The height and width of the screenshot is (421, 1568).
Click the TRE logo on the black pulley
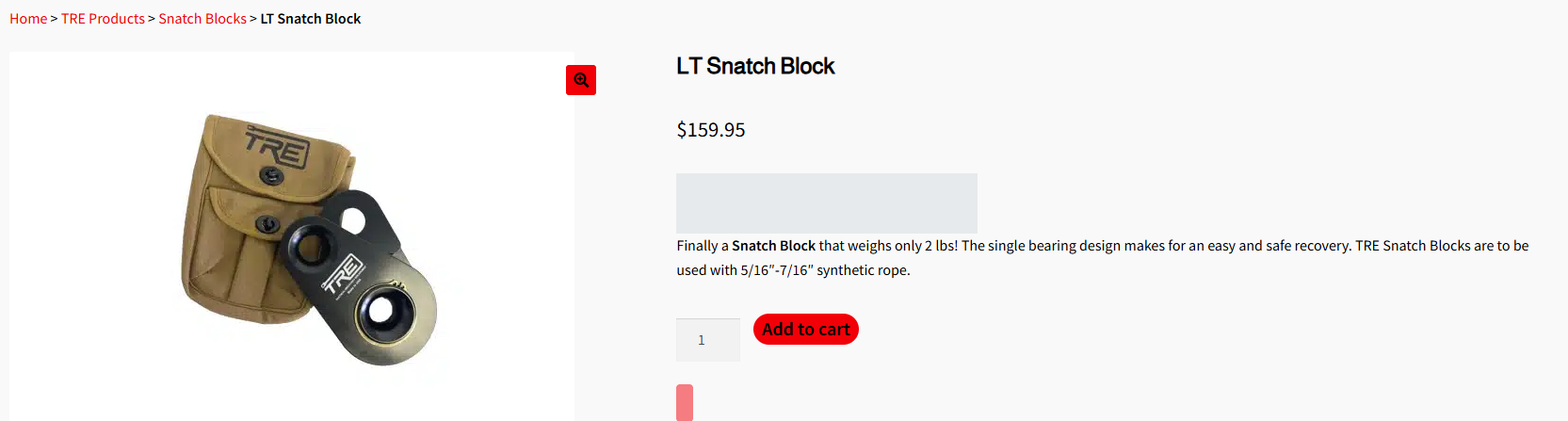coord(344,276)
